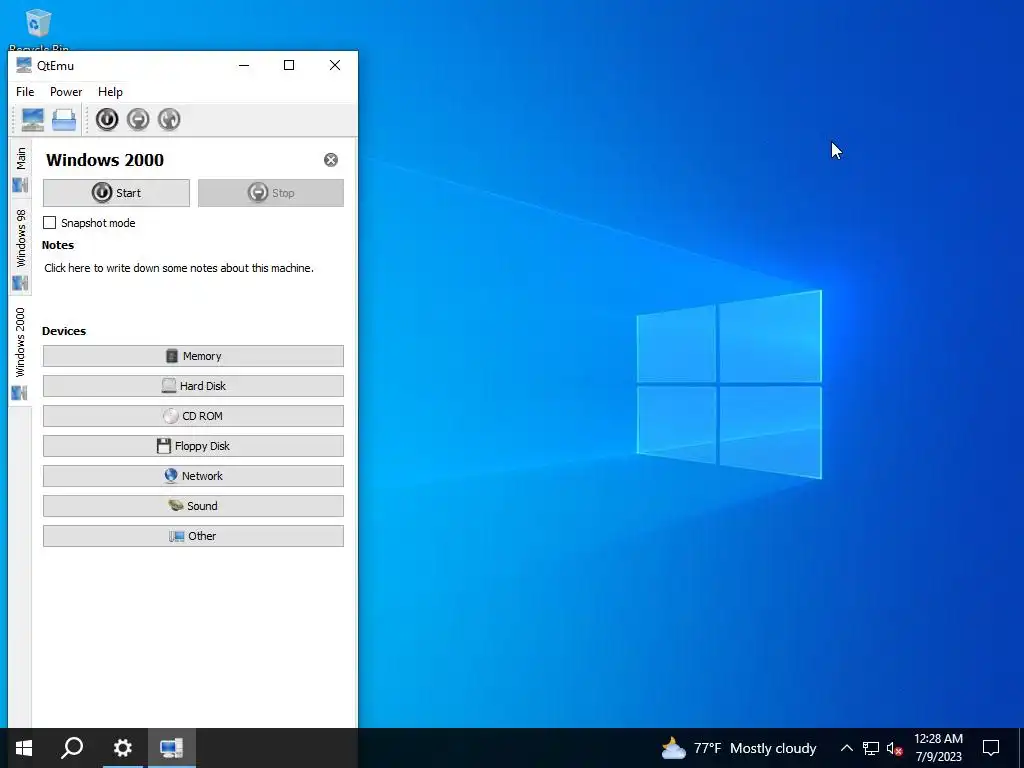Open the File menu
Image resolution: width=1024 pixels, height=768 pixels.
[25, 91]
